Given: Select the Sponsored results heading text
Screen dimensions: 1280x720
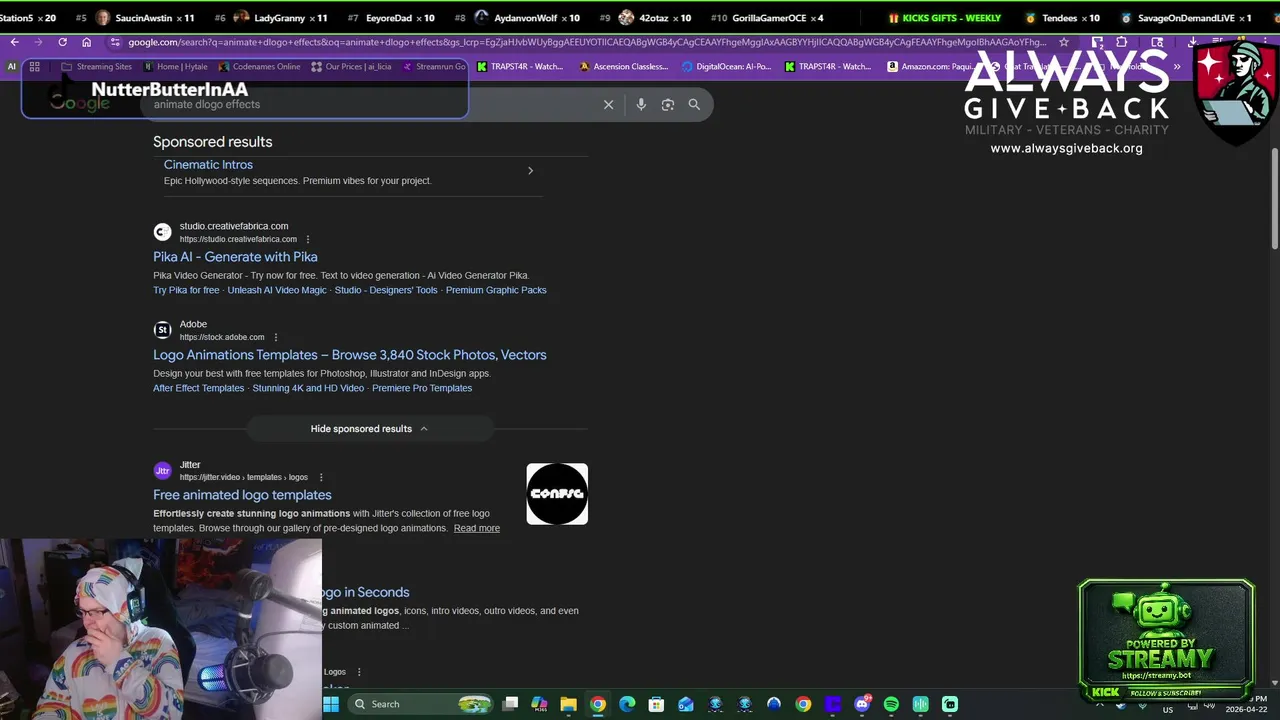Looking at the screenshot, I should click(212, 142).
